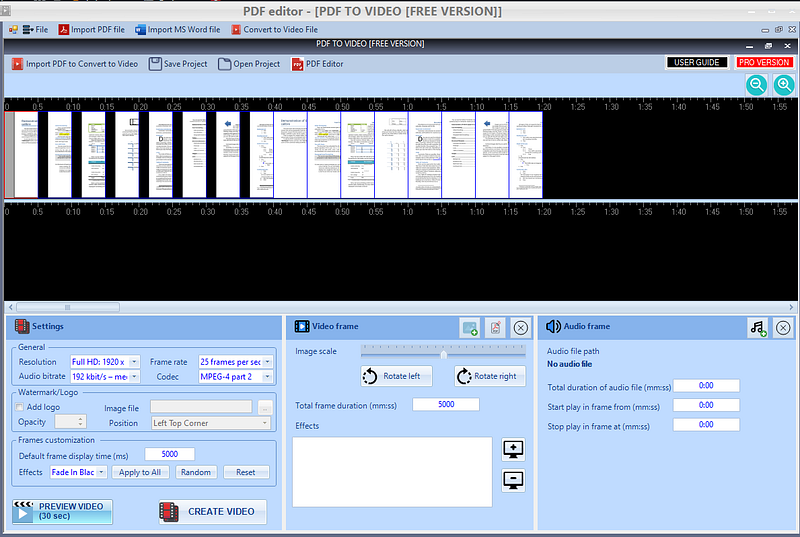The image size is (800, 537).
Task: Select the last page thumbnail in the timeline
Action: pos(526,155)
